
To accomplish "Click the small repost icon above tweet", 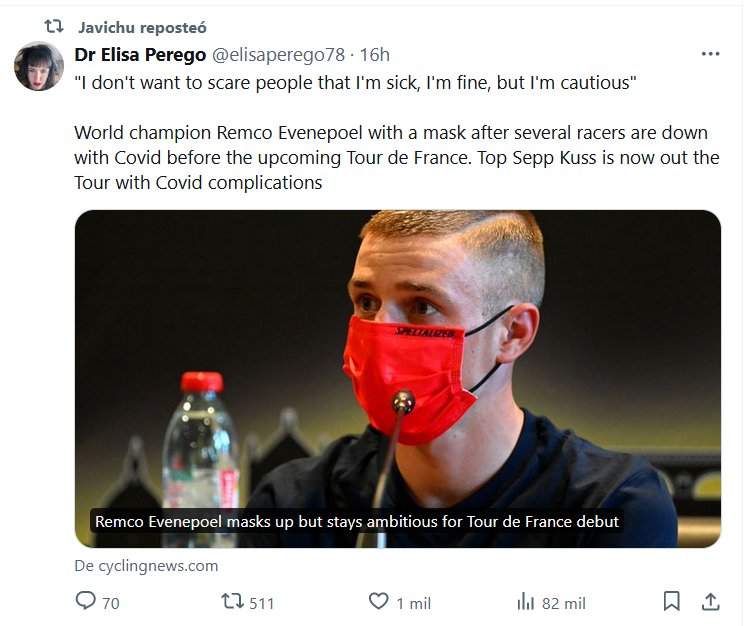I will point(55,26).
